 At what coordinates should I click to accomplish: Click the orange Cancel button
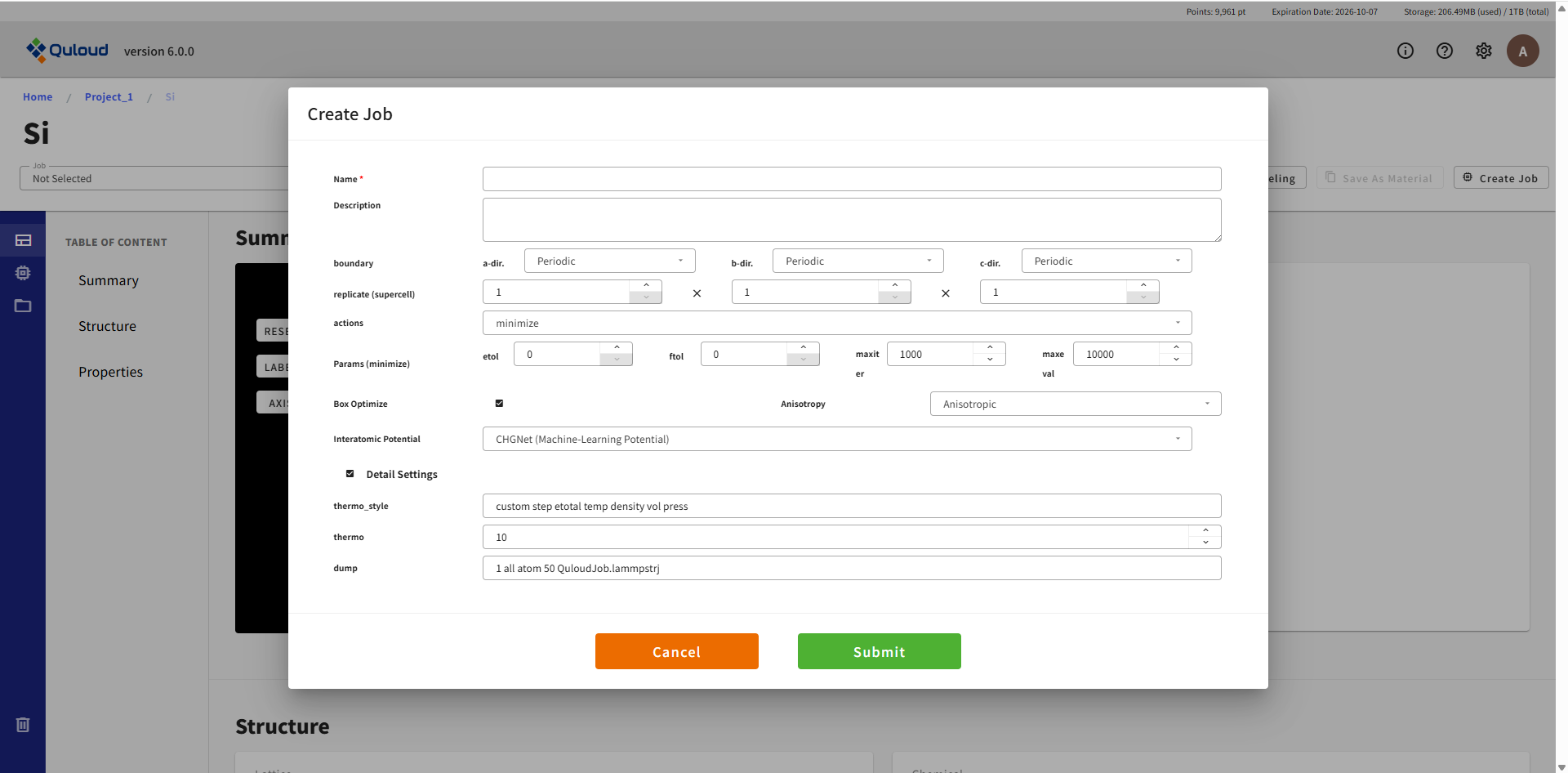[x=676, y=651]
